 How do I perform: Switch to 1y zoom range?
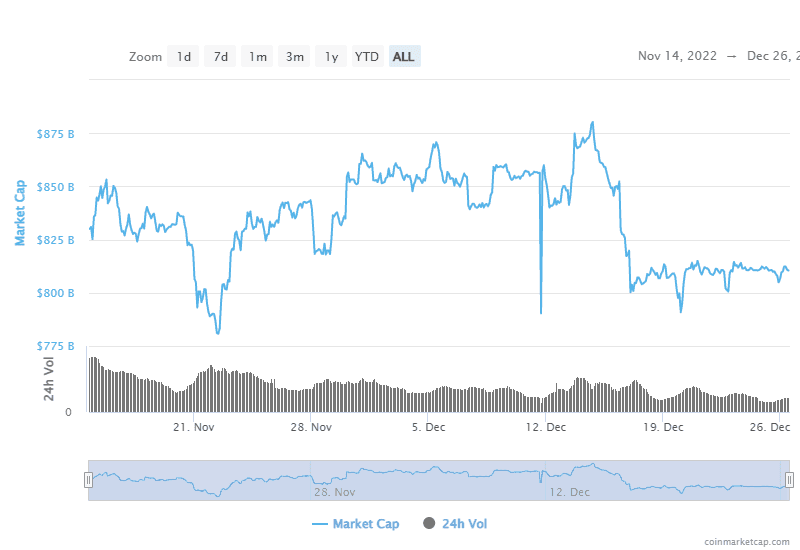[x=331, y=57]
